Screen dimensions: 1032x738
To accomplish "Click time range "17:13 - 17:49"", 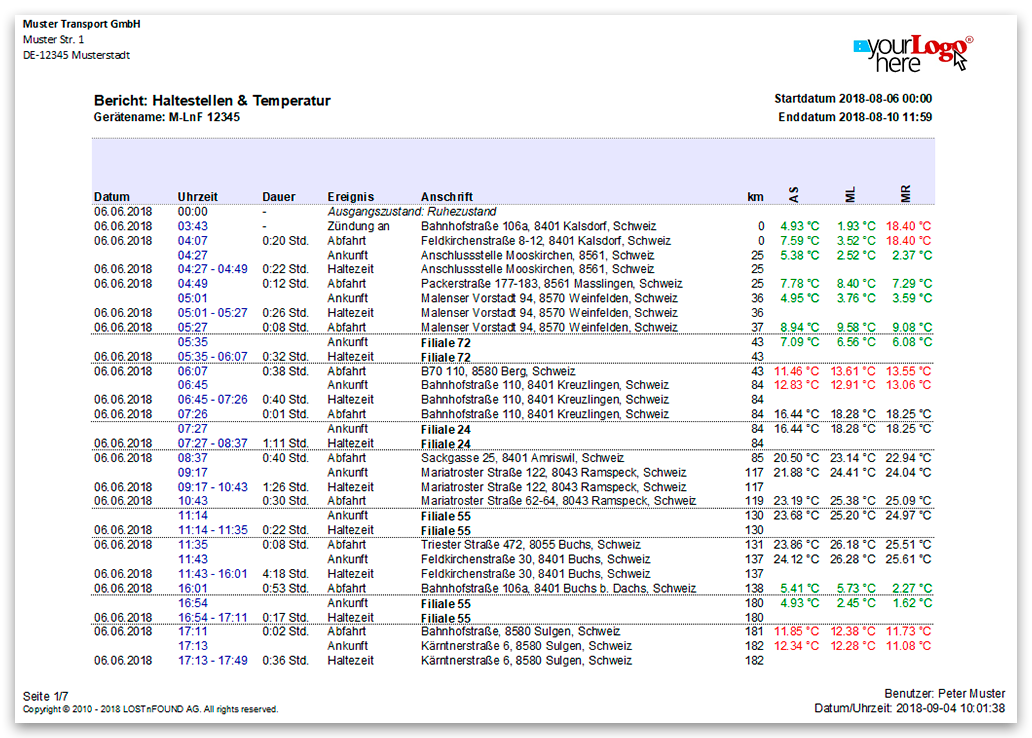I will coord(213,660).
